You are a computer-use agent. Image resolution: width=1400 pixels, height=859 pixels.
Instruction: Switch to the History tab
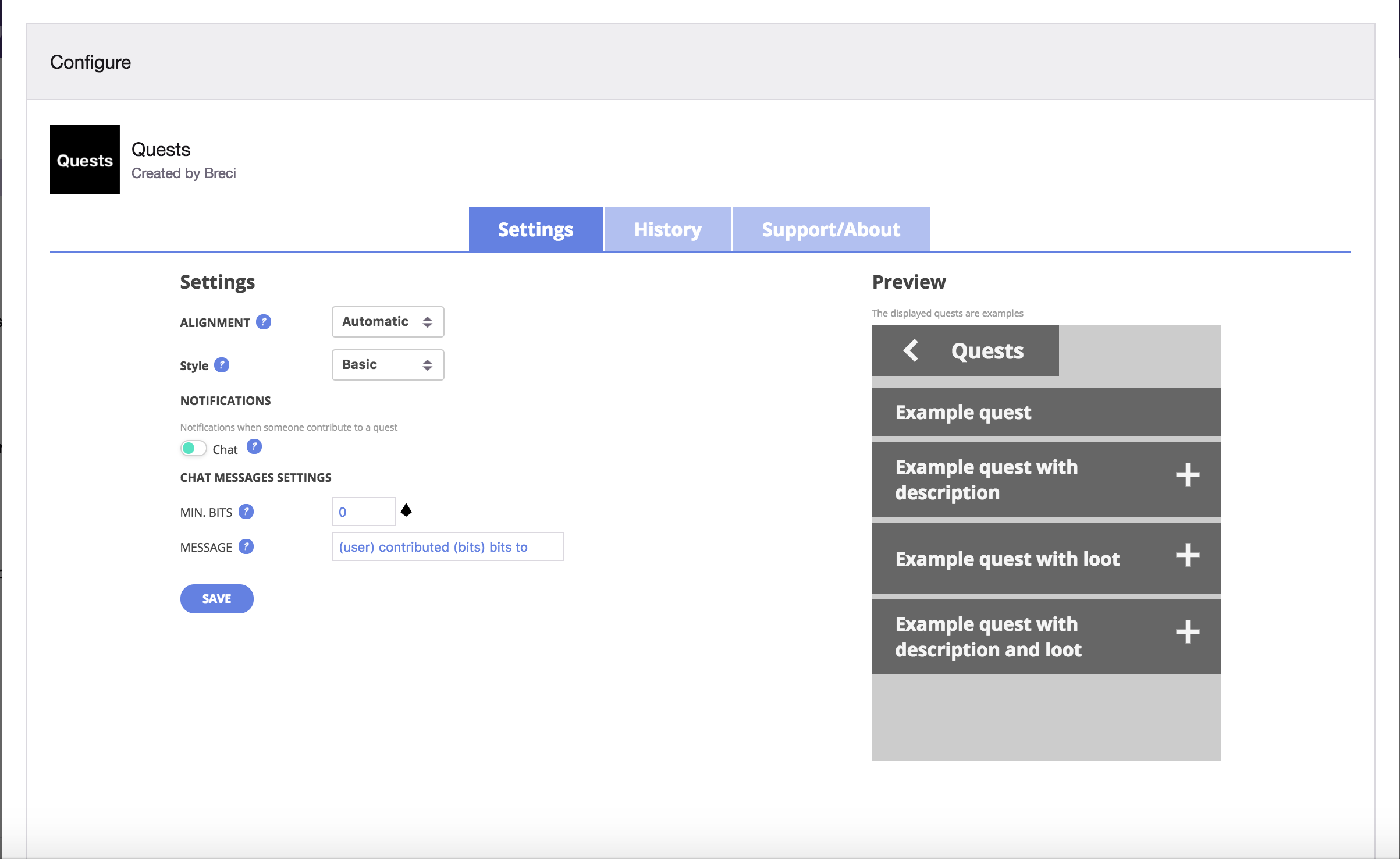click(x=667, y=230)
